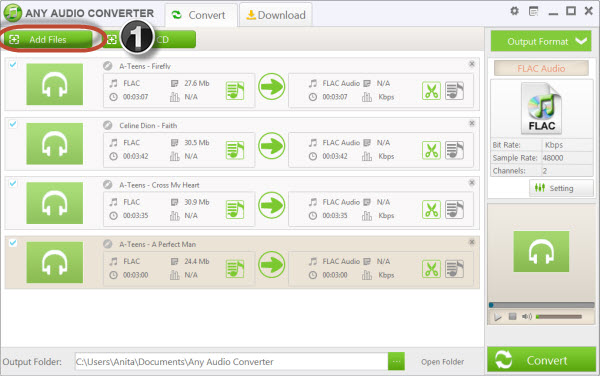Expand the Output Format dropdown
This screenshot has height=376, width=600.
coord(541,41)
